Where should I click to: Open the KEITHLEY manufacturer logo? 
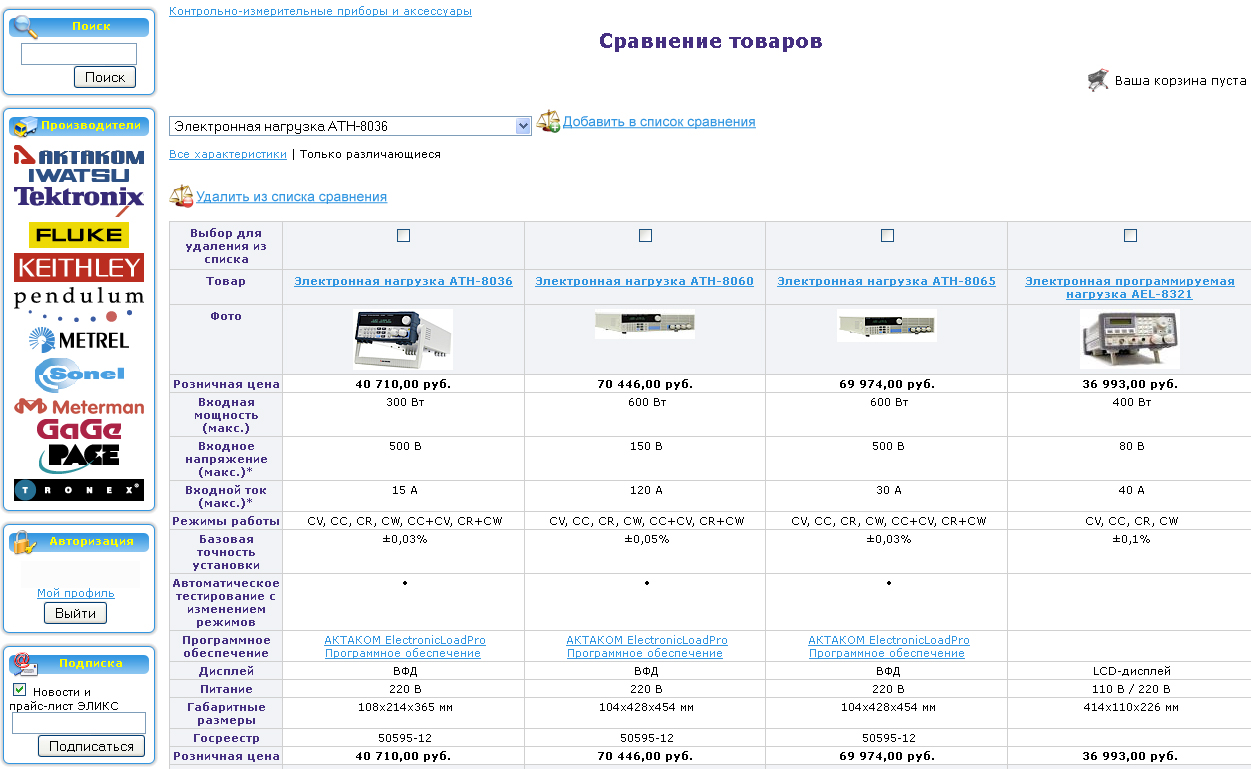point(79,267)
